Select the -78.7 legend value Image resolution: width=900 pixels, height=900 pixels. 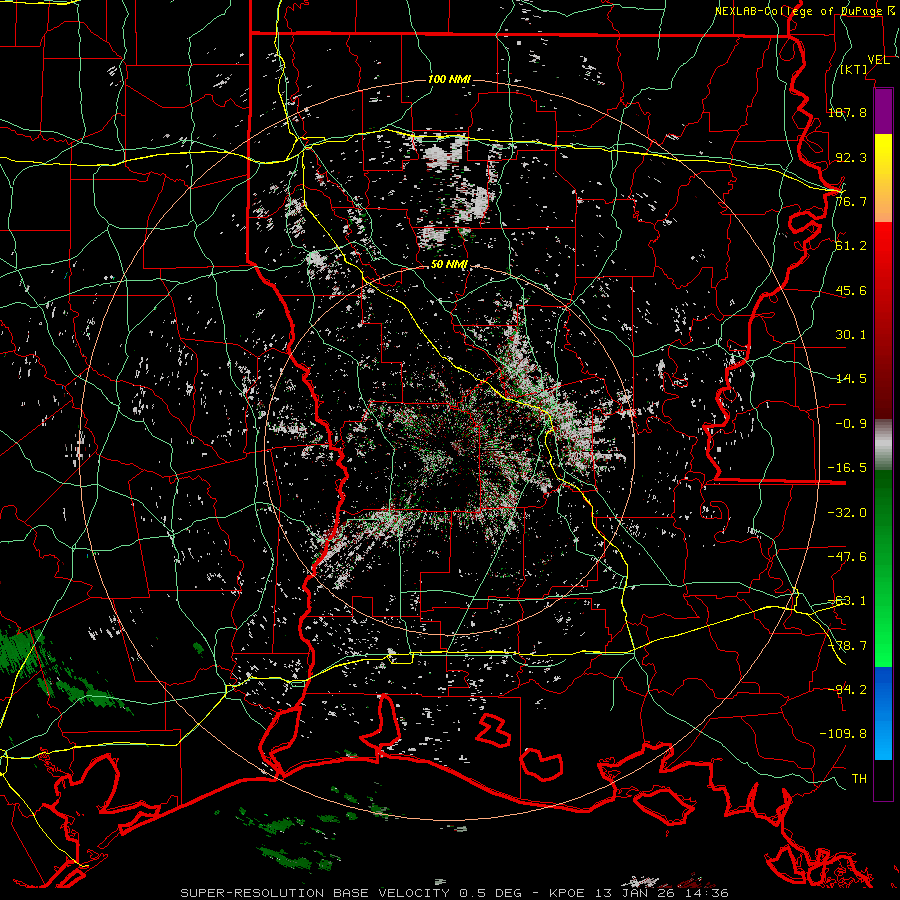click(847, 646)
